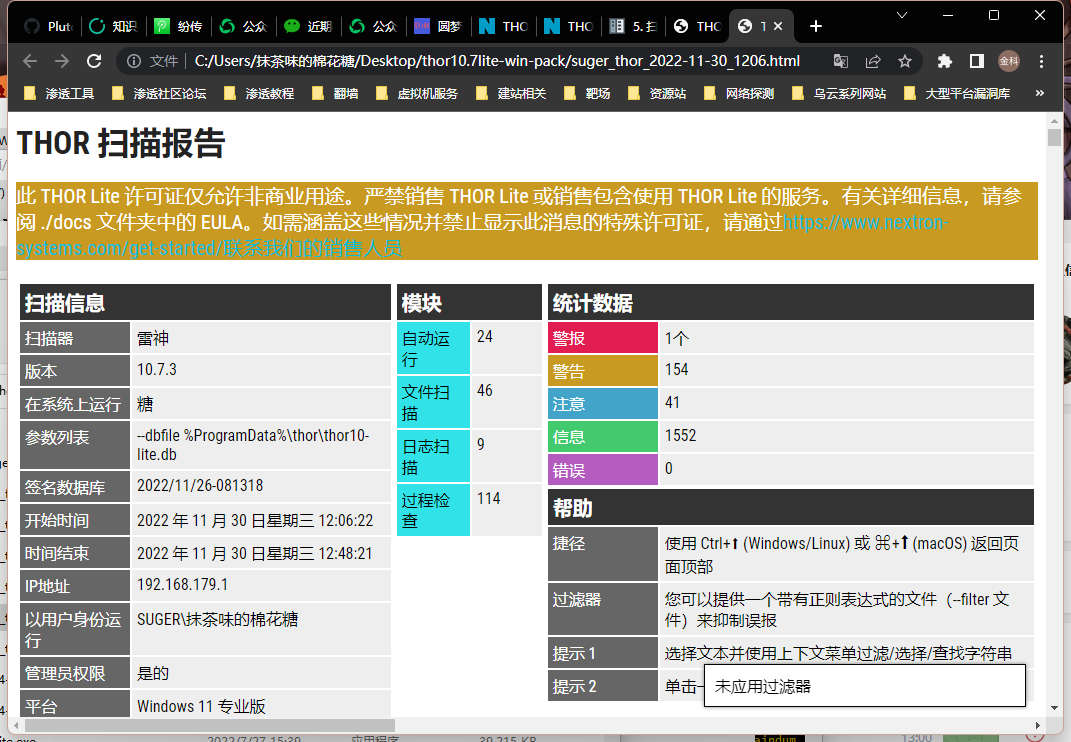Bookmark this page with the star
The image size is (1071, 742).
pyautogui.click(x=905, y=61)
